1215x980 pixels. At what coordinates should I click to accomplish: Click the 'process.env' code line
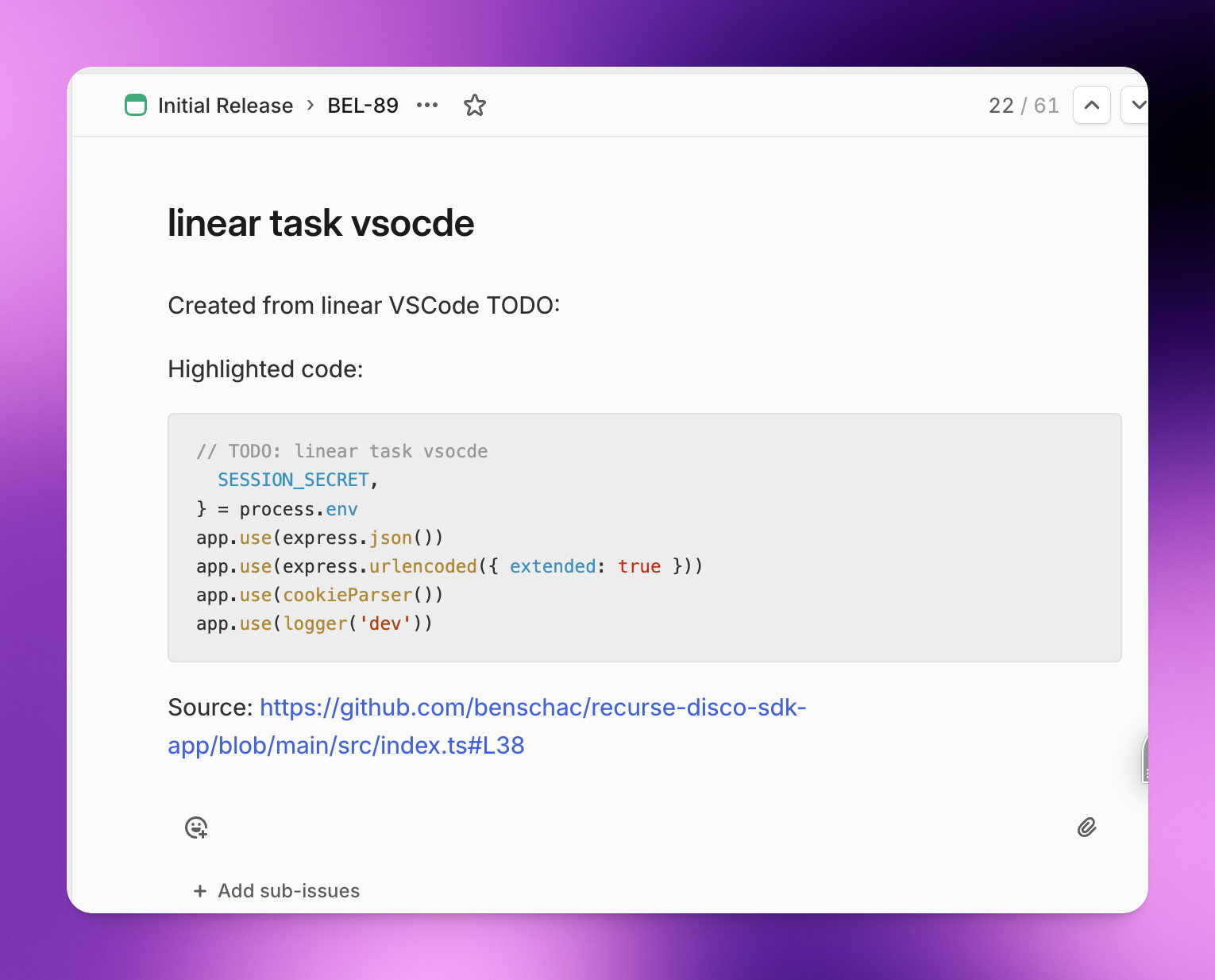pyautogui.click(x=277, y=509)
